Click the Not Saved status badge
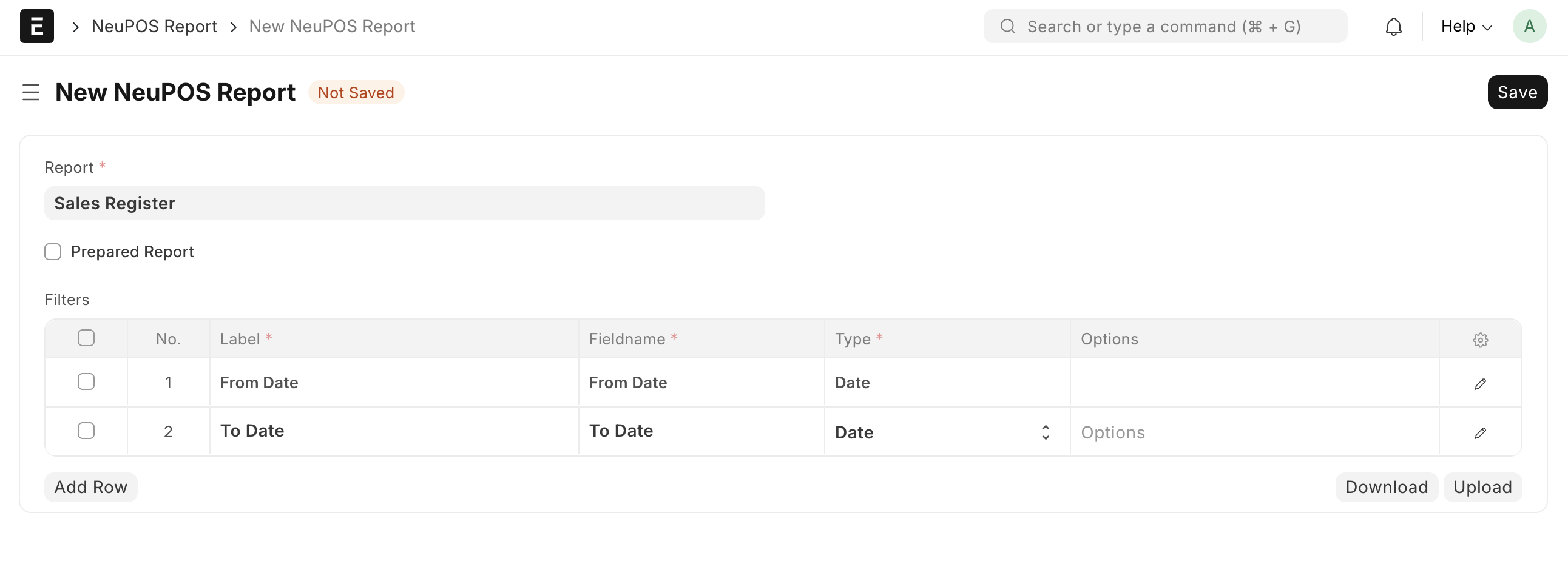Image resolution: width=1568 pixels, height=564 pixels. click(356, 92)
